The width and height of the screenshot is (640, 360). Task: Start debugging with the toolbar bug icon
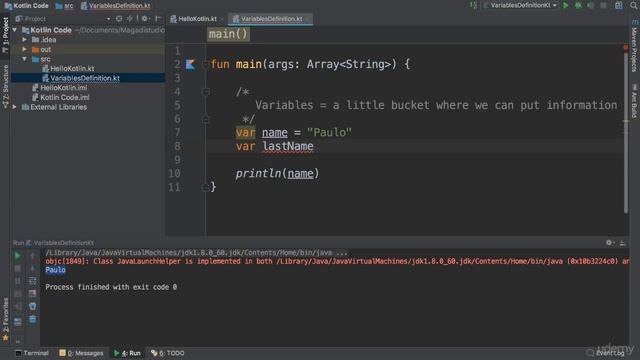click(x=578, y=6)
